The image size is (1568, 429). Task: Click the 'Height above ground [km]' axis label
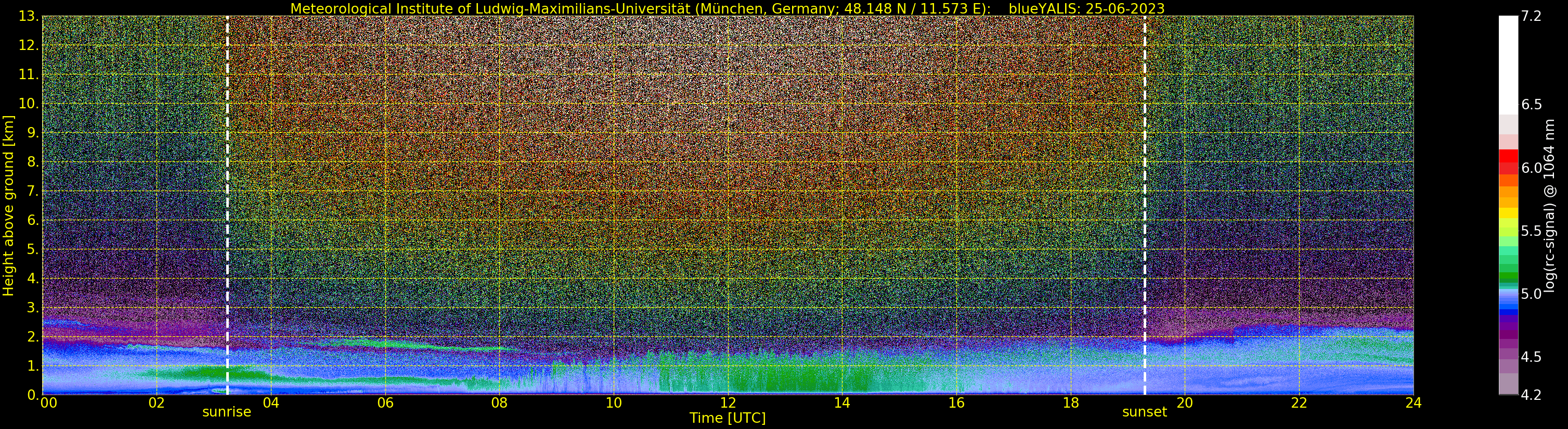pyautogui.click(x=8, y=205)
